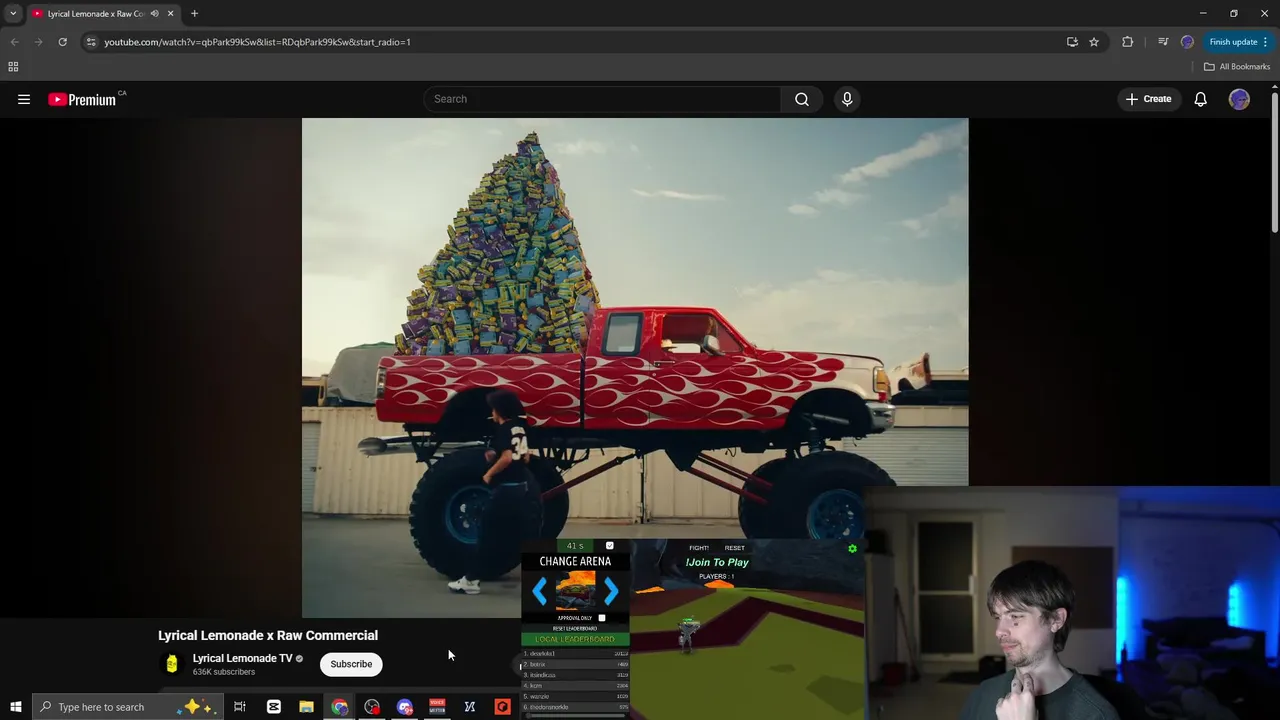Open the Lyrical Lemonade TV channel link
The image size is (1280, 720).
coord(242,658)
